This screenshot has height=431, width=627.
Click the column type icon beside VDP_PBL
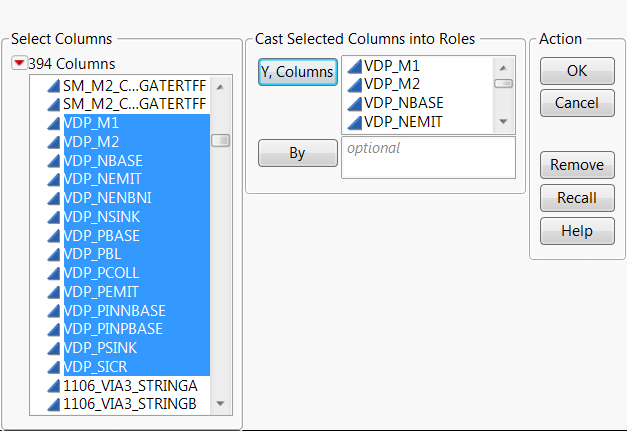click(54, 254)
